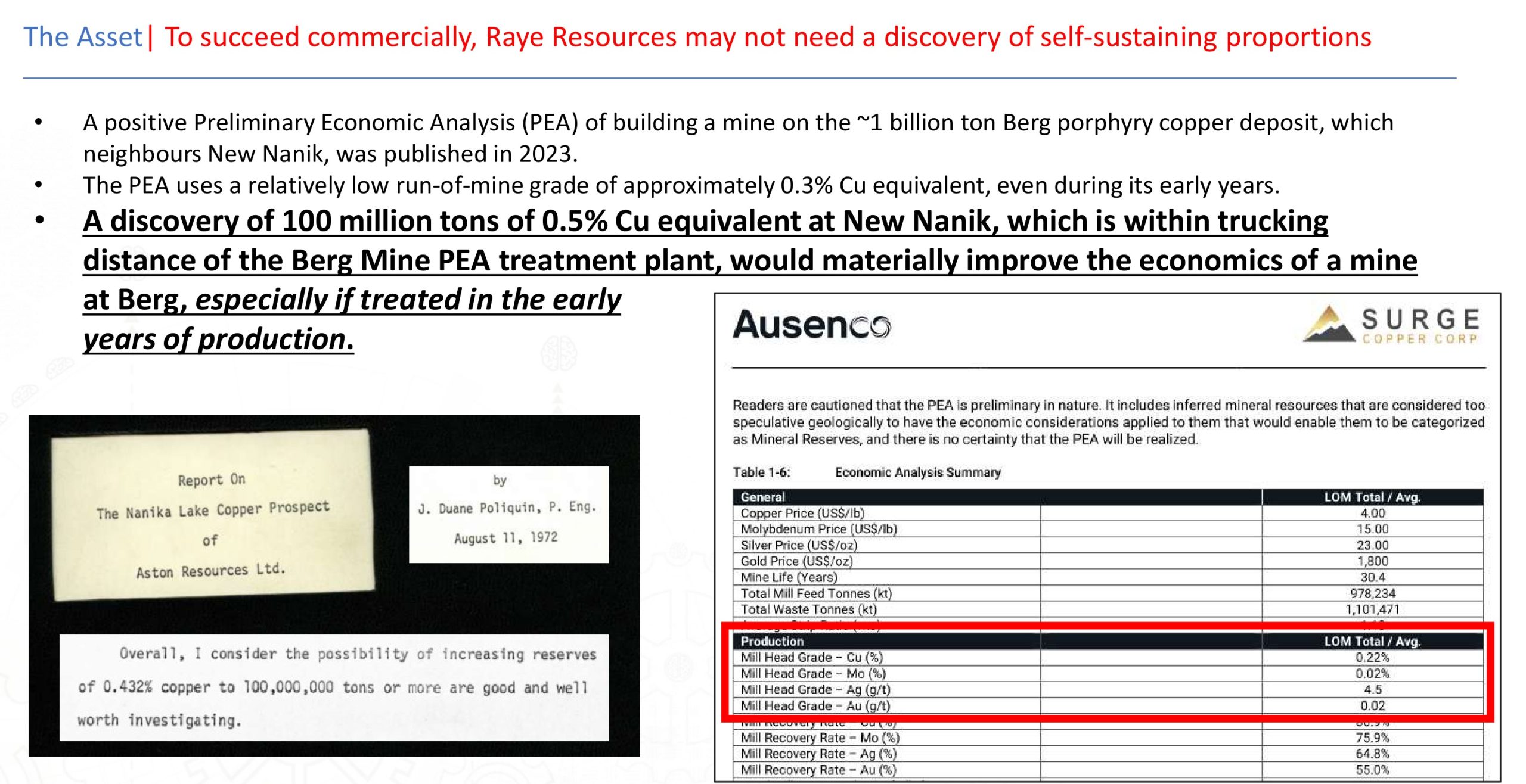Image resolution: width=1526 pixels, height=784 pixels.
Task: Click molybdenum price value 15.00
Action: (1373, 529)
